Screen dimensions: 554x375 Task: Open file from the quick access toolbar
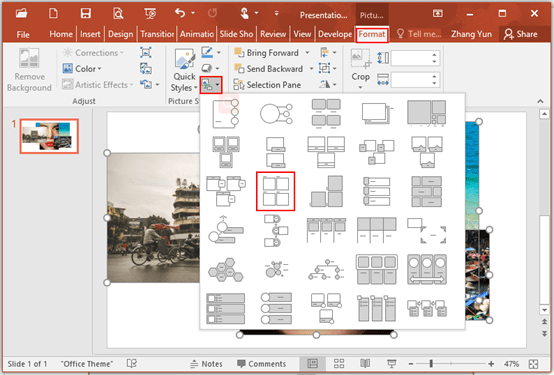point(22,13)
